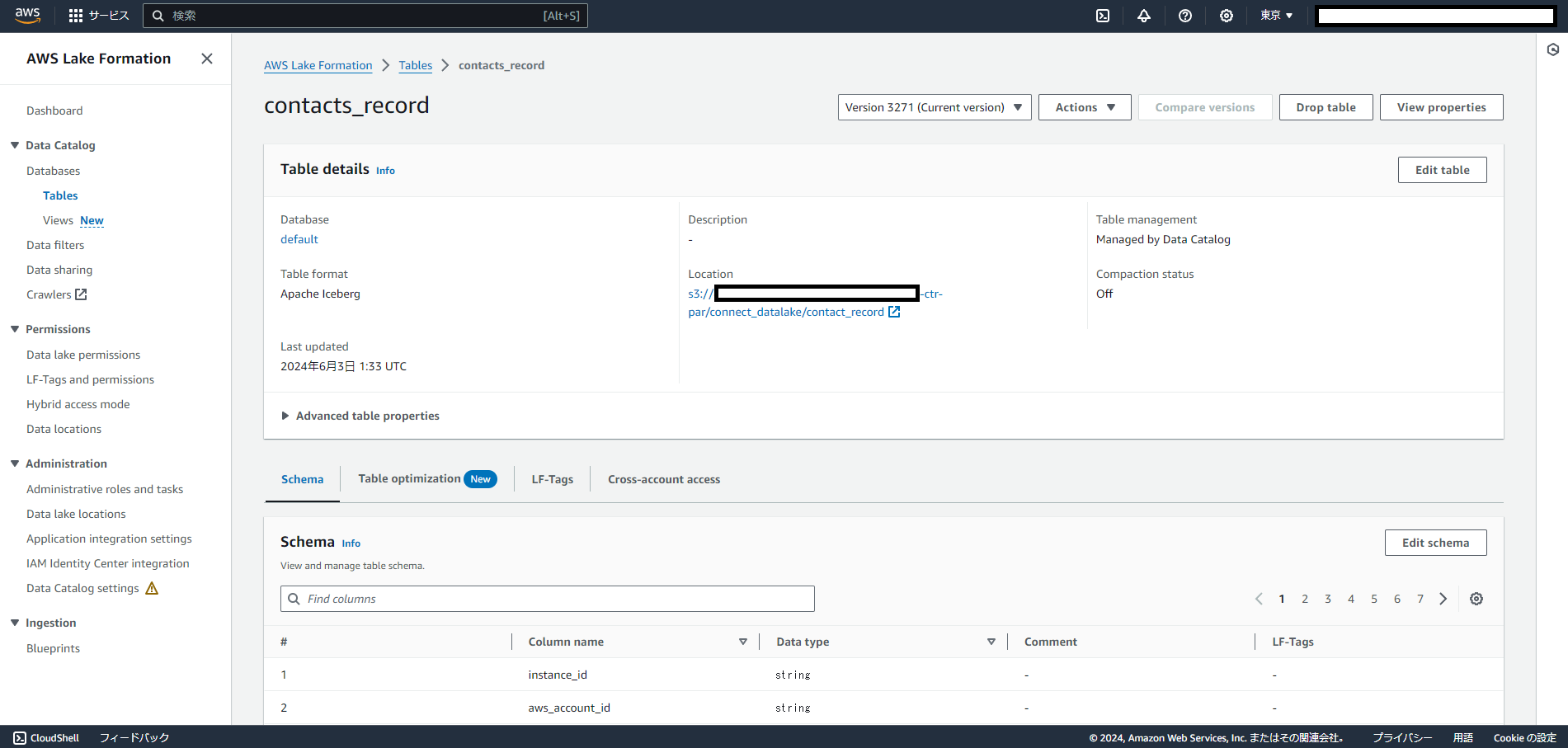Click previous schema page arrow
This screenshot has width=1568, height=748.
click(x=1259, y=599)
